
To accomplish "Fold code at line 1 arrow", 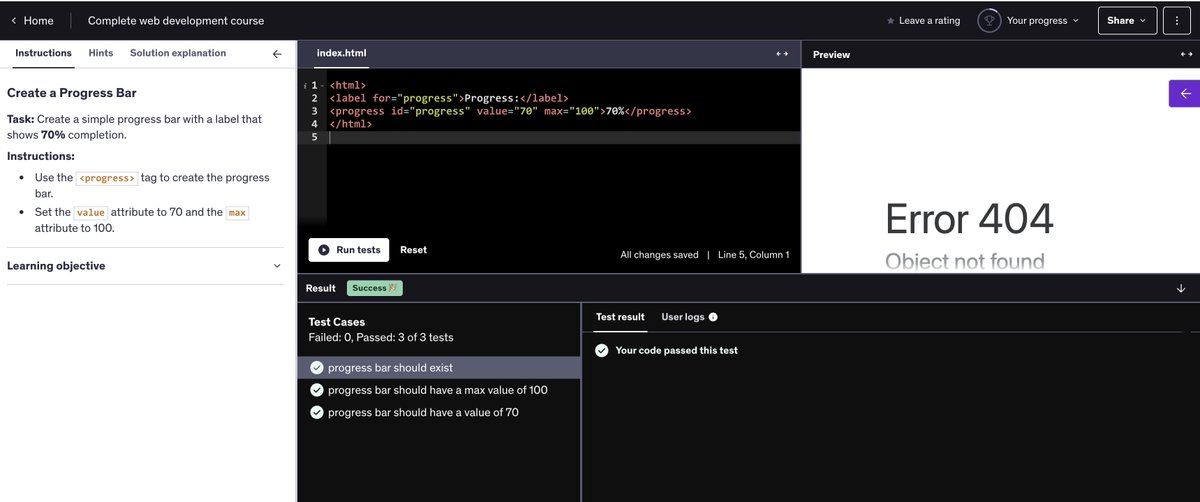I will coord(323,86).
